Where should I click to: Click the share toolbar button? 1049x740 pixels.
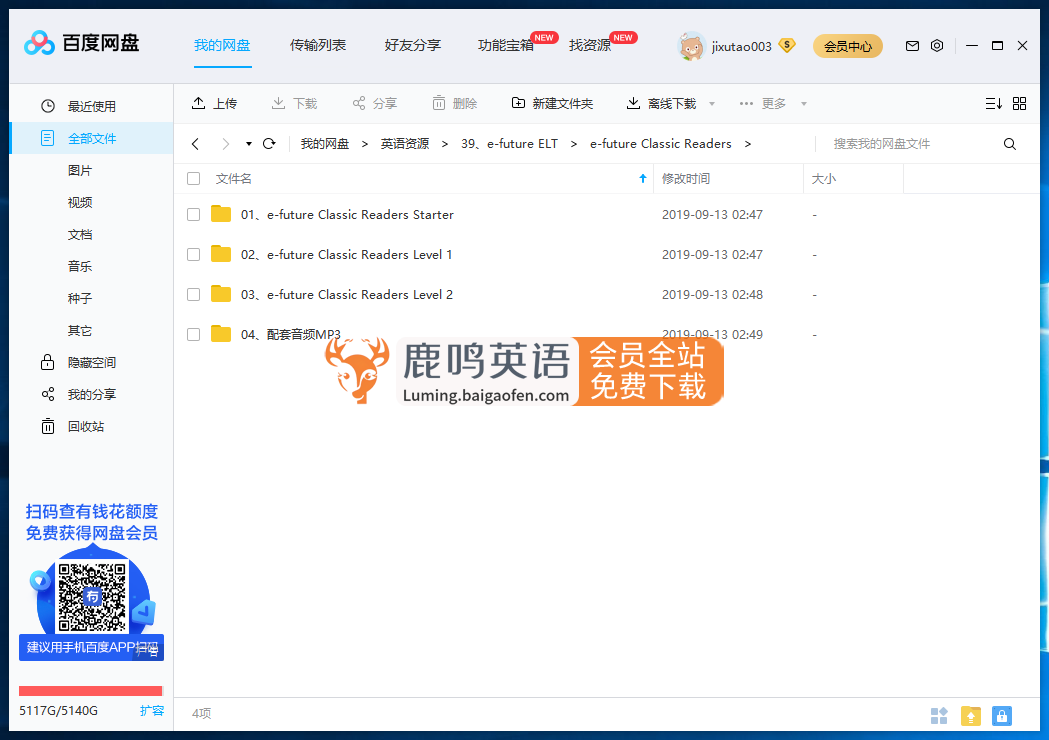[x=375, y=103]
